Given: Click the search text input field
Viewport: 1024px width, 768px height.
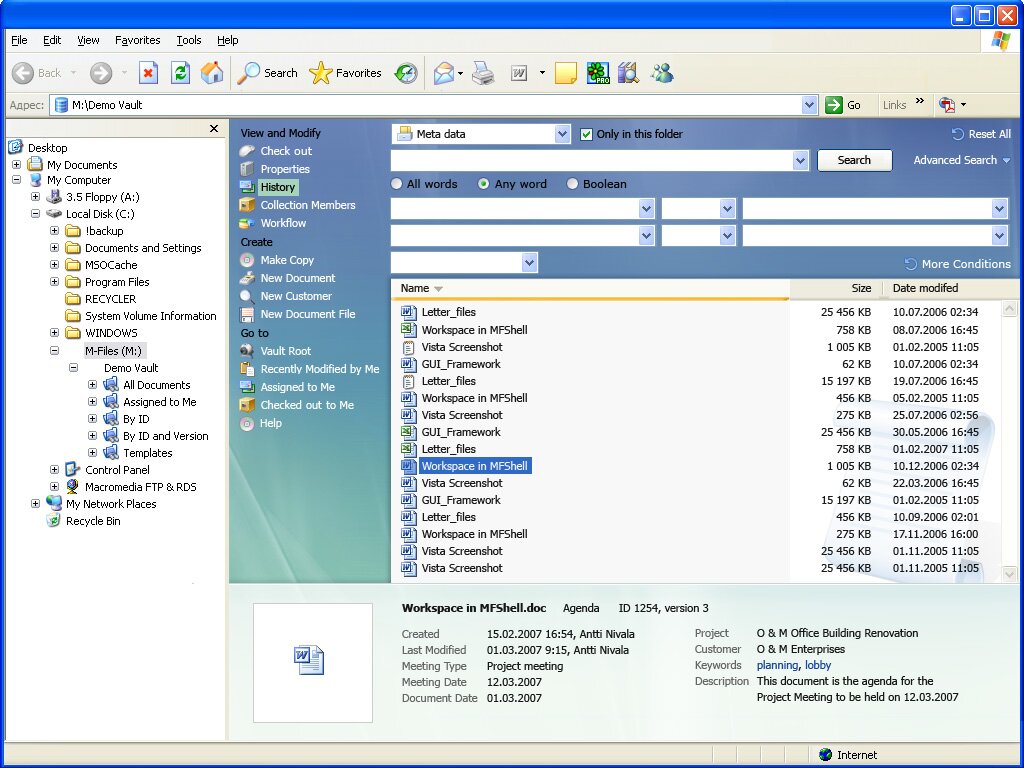Looking at the screenshot, I should (592, 161).
